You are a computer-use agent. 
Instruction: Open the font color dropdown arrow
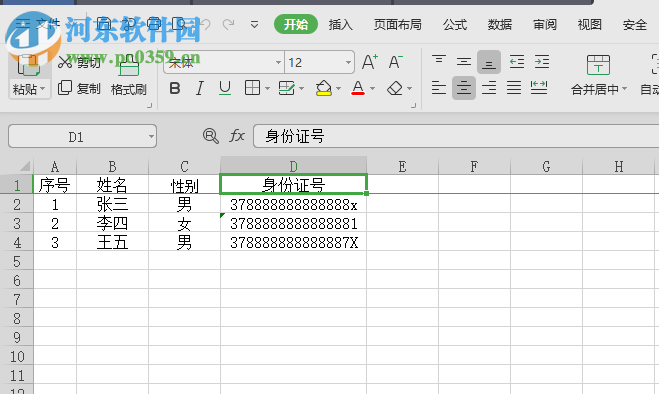372,89
